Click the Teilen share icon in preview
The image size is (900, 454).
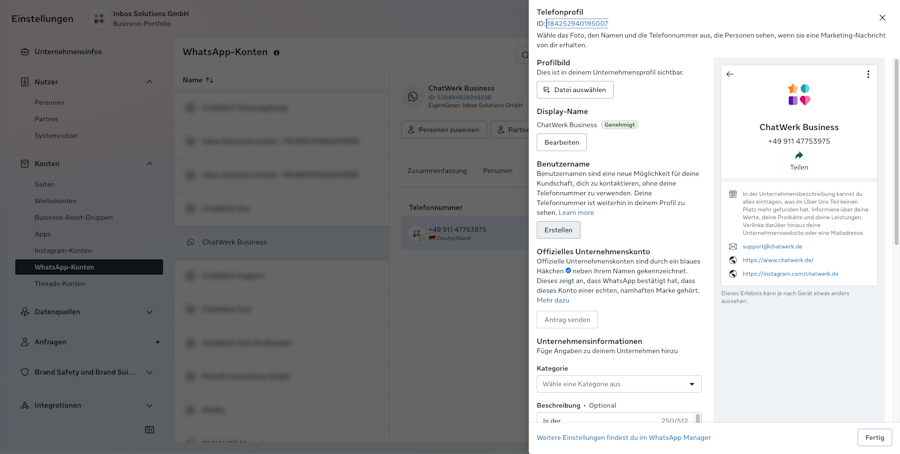pos(798,156)
